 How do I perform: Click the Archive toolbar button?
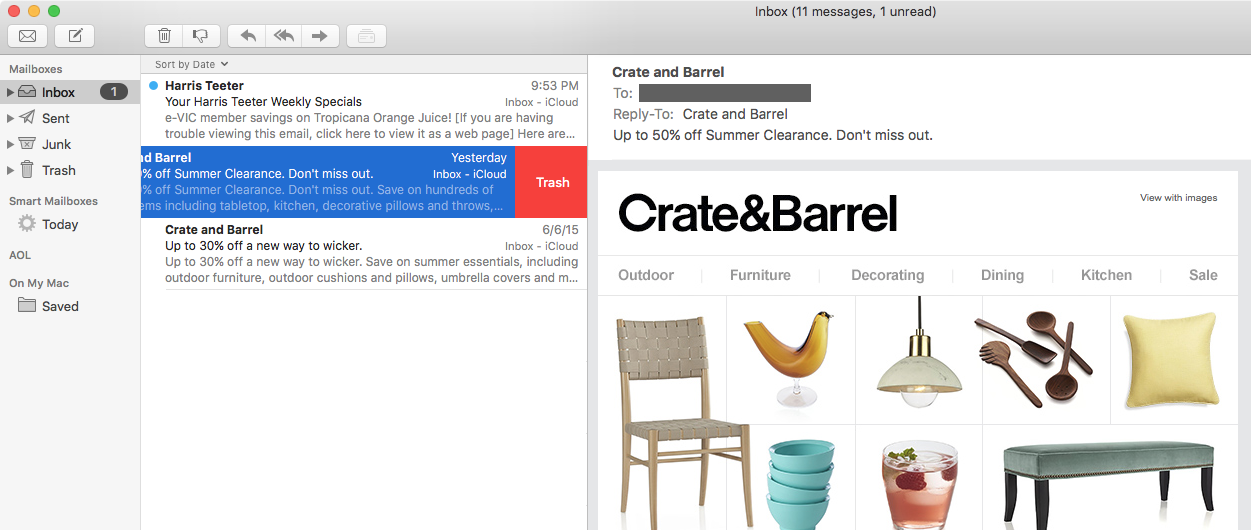366,36
